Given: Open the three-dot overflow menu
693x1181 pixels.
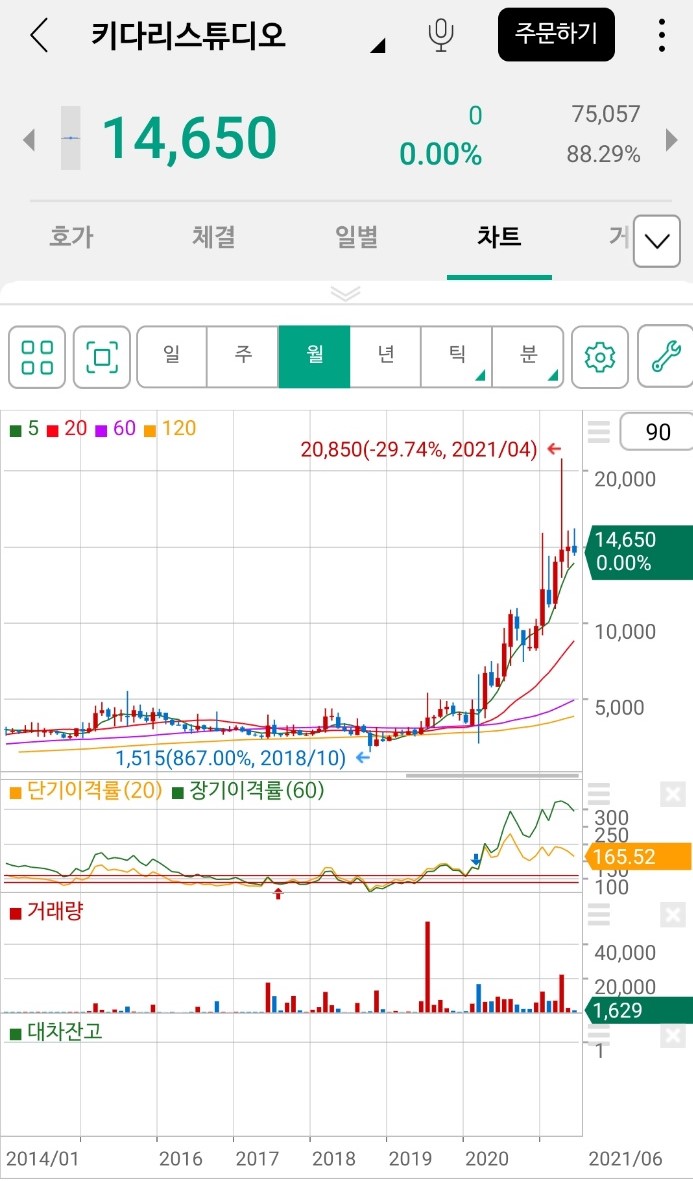Looking at the screenshot, I should 661,35.
